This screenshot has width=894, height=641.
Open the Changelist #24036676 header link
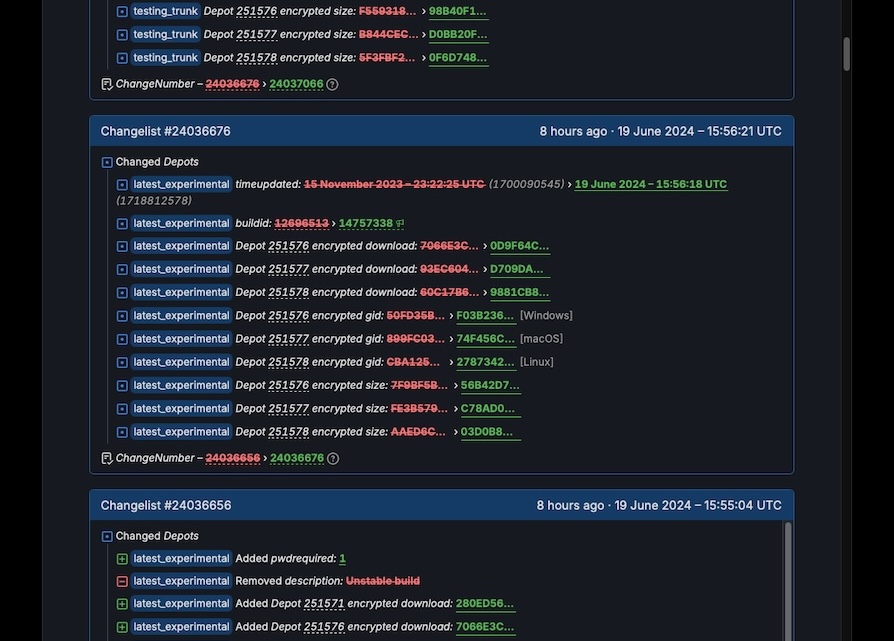click(x=165, y=131)
